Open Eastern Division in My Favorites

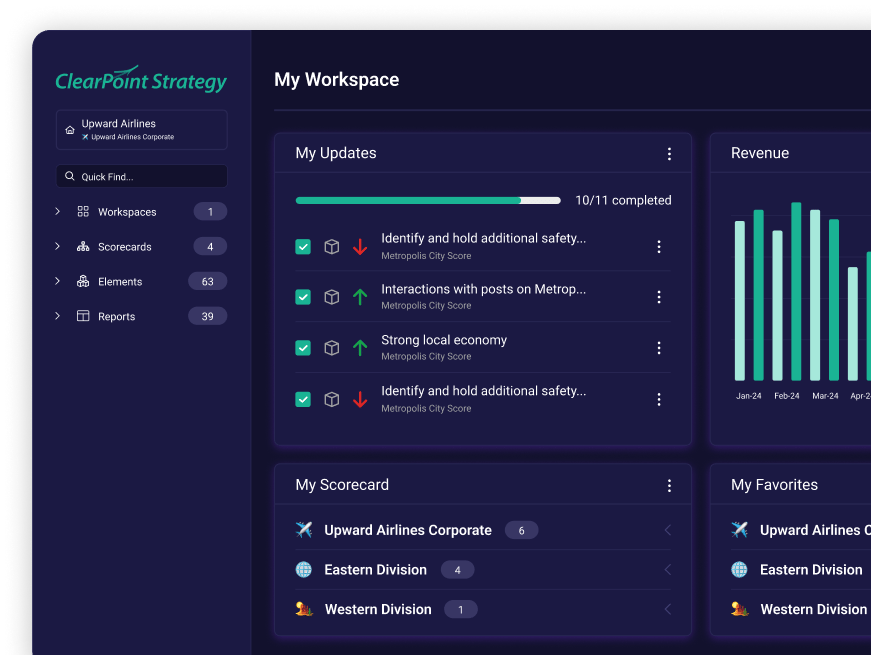[811, 569]
